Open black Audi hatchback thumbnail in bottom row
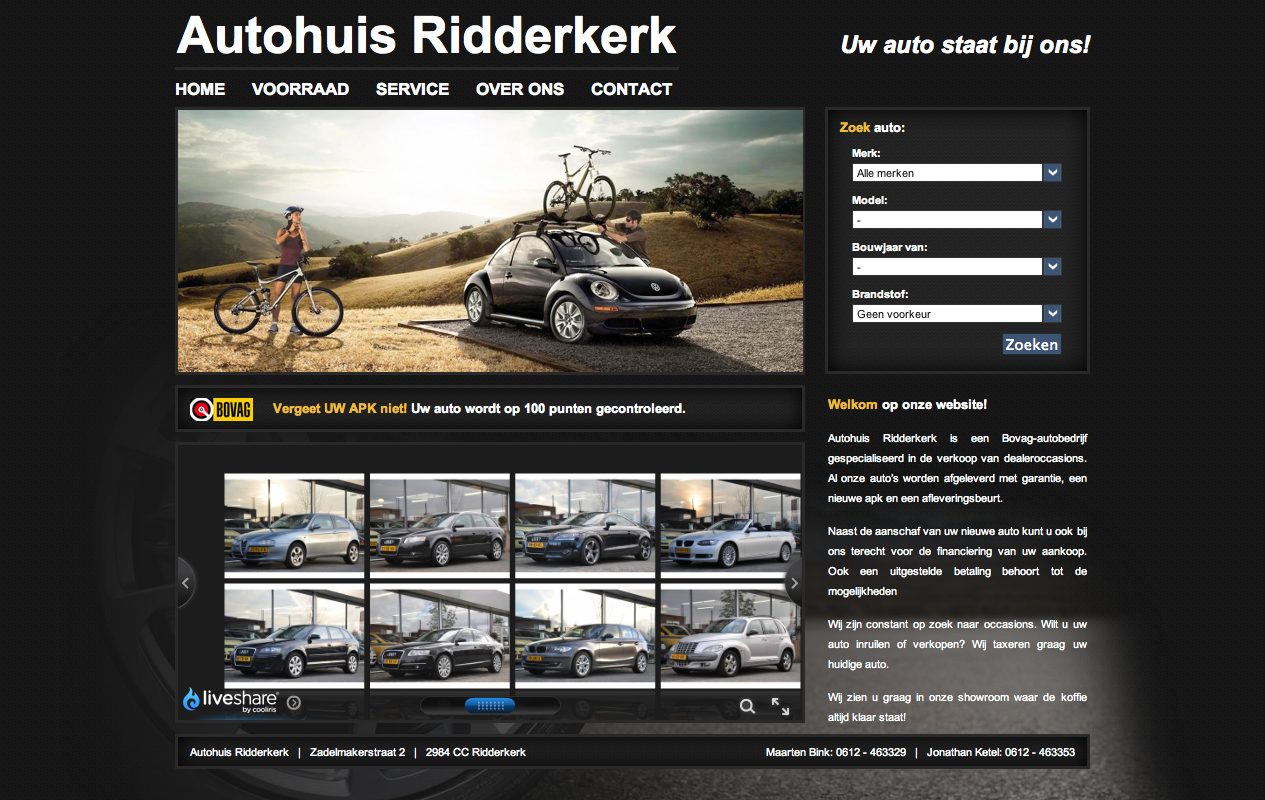 294,637
